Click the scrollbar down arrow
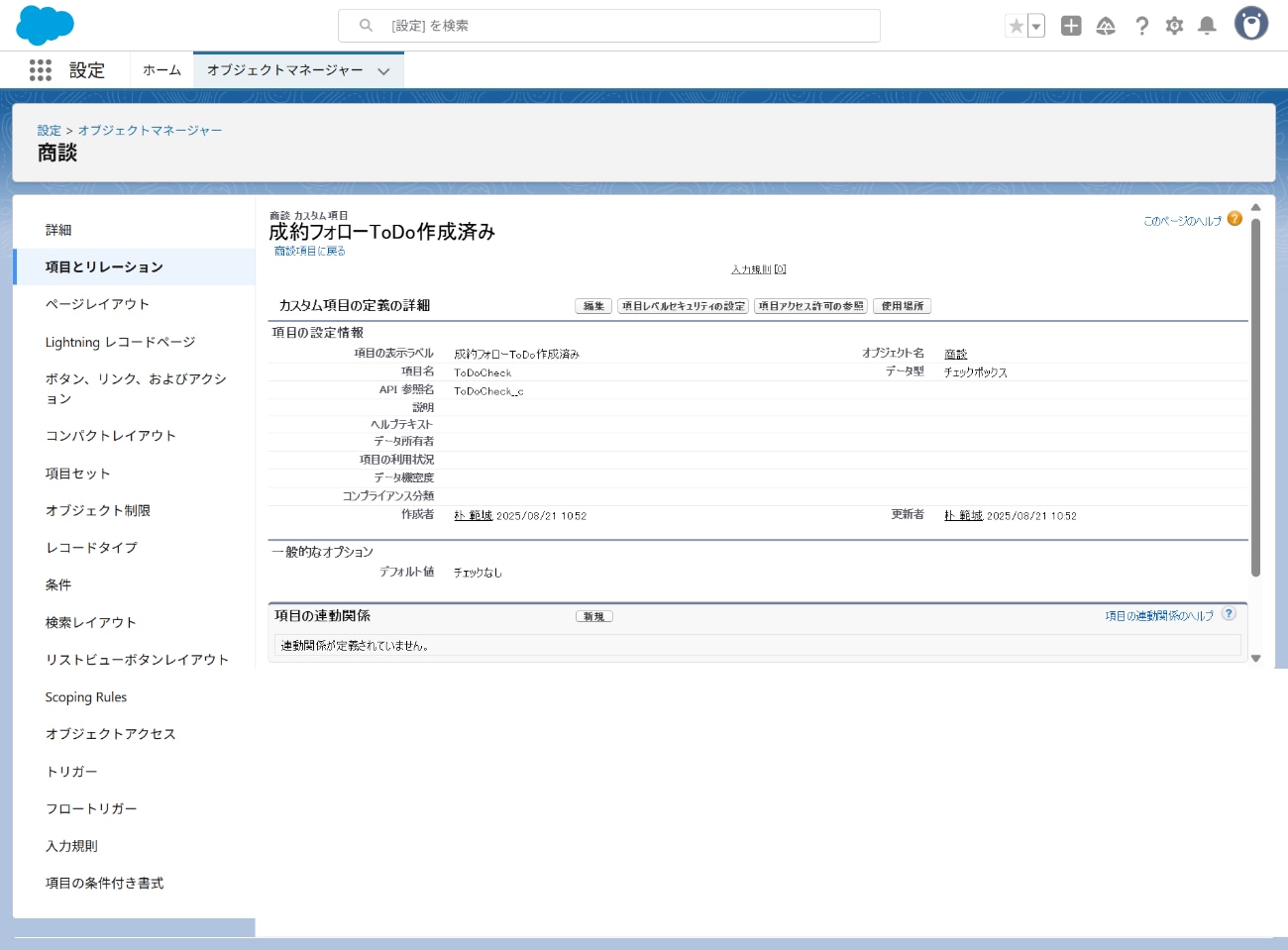 [1256, 657]
